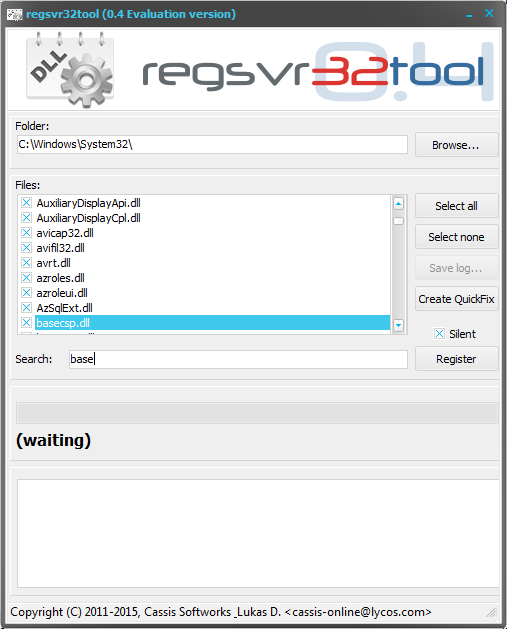
Task: Click the copyright text in status bar
Action: pos(221,612)
